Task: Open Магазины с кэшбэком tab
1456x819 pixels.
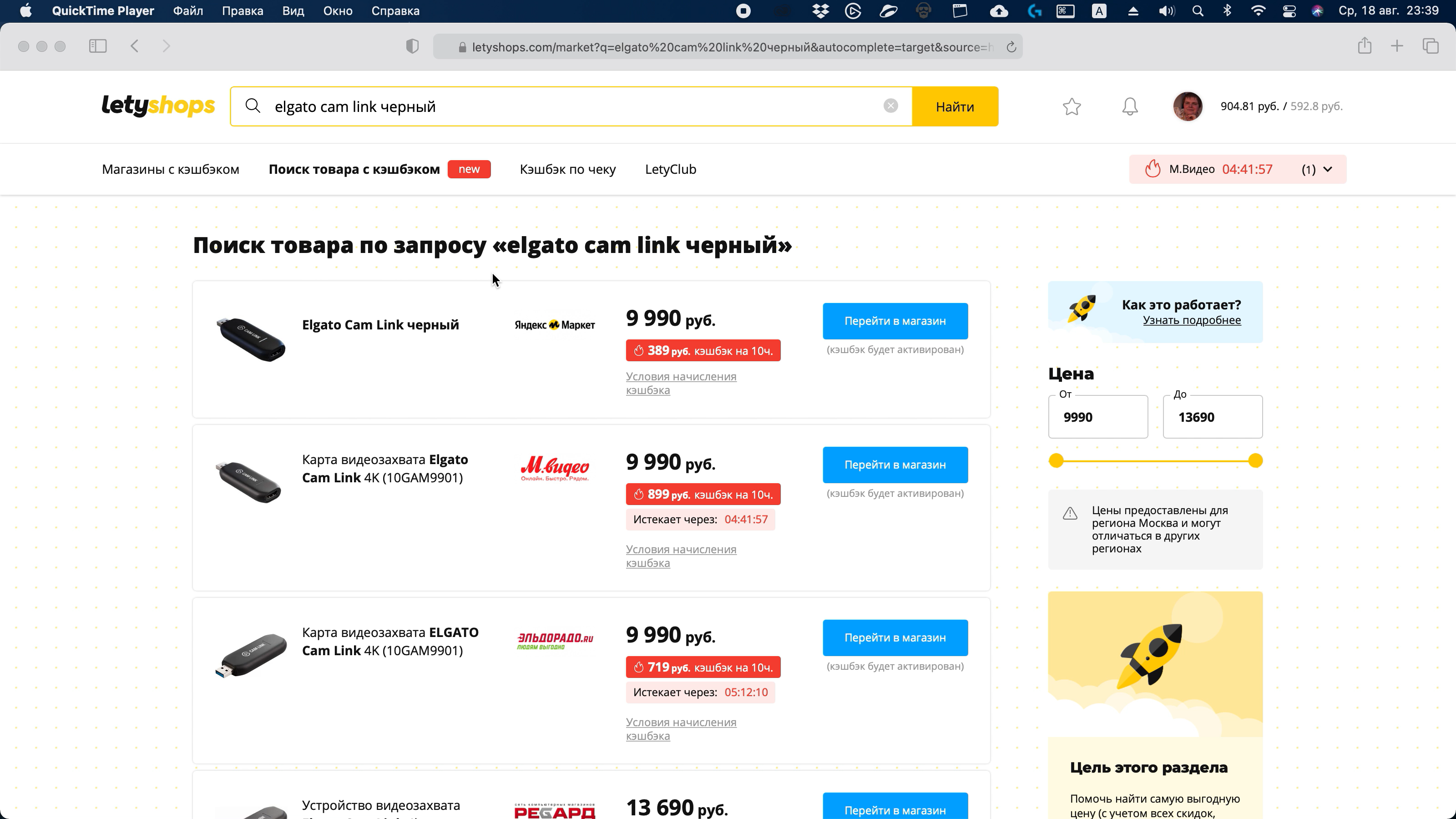Action: click(x=170, y=169)
